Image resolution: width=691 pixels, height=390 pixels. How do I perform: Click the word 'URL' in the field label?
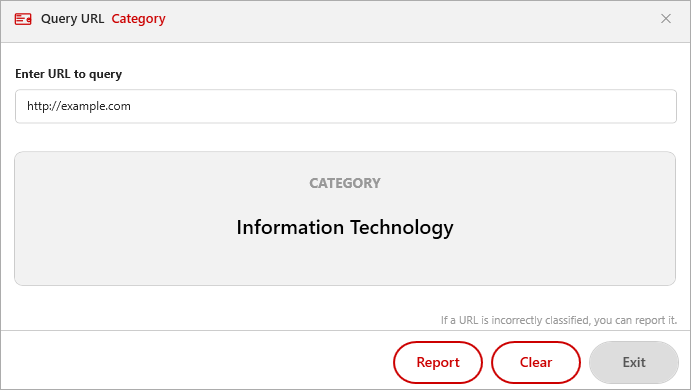[59, 74]
